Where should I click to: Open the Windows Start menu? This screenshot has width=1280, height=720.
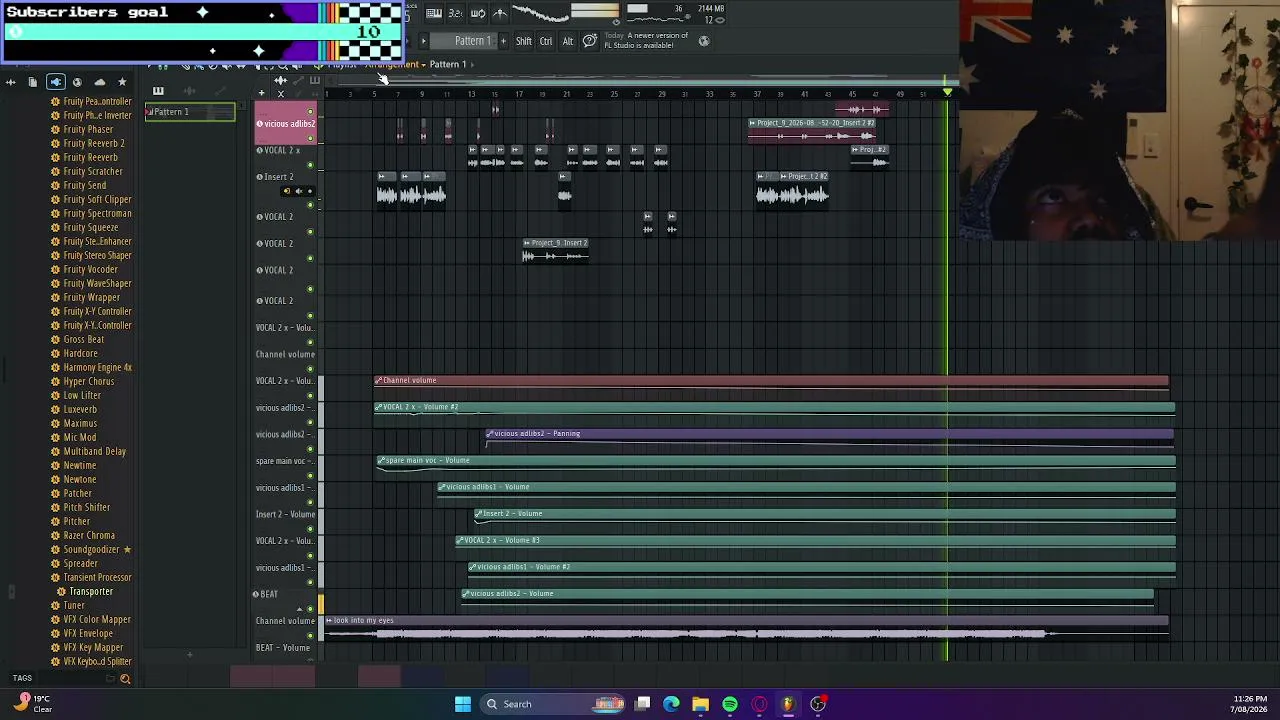(x=463, y=704)
